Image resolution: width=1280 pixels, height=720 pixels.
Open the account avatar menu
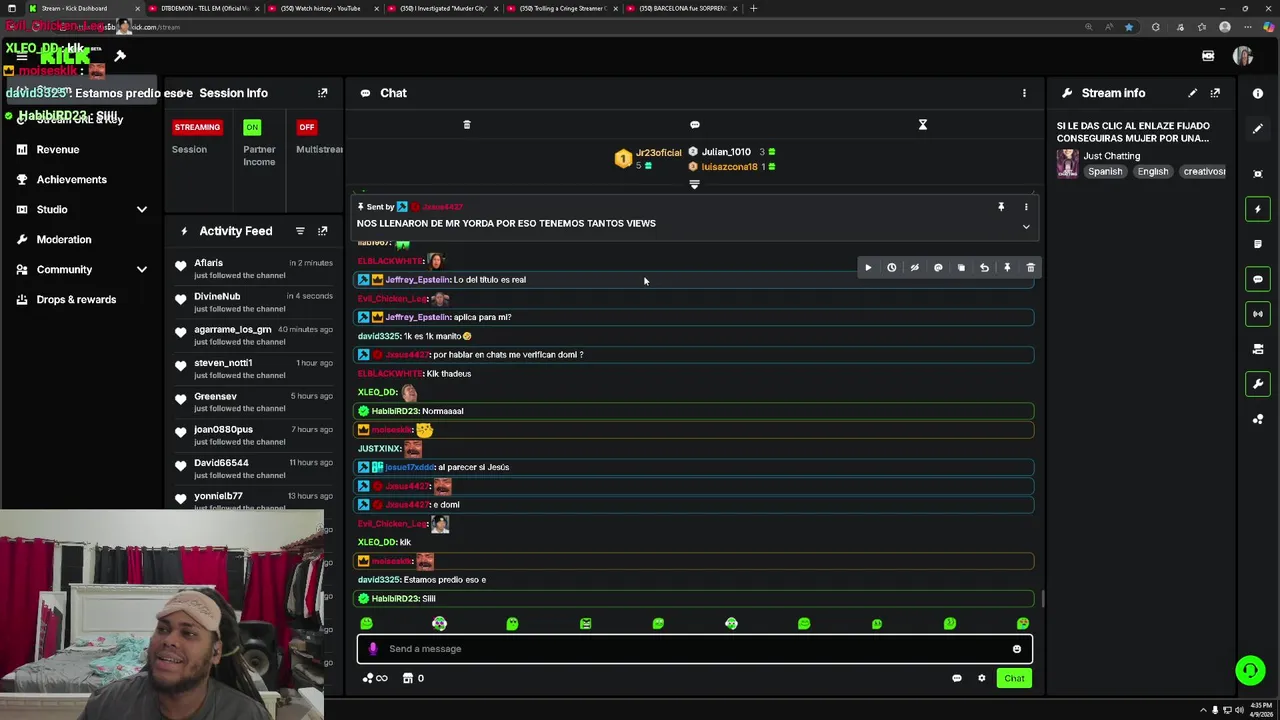tap(1243, 56)
